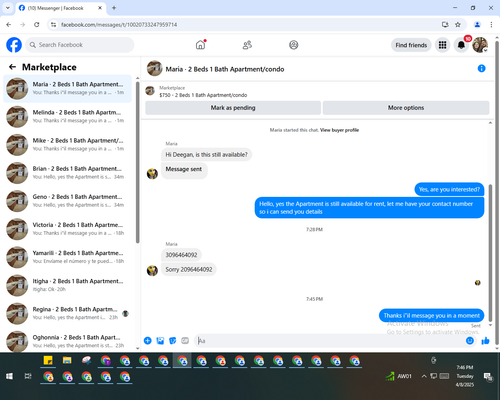Viewport: 500px width, 400px height.
Task: Send a thumbs up like
Action: point(485,341)
